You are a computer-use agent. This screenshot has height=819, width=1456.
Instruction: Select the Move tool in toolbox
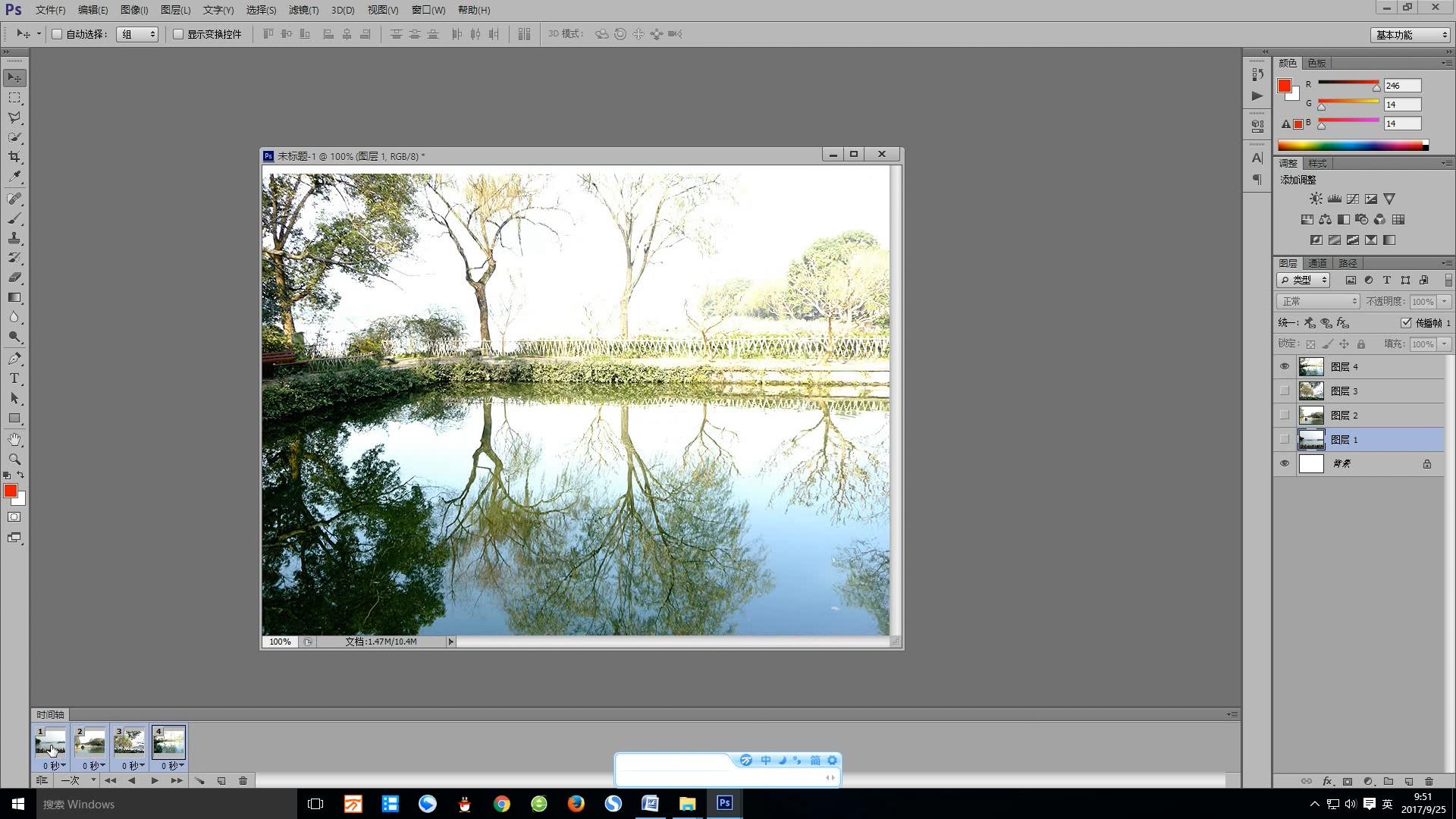pos(14,78)
